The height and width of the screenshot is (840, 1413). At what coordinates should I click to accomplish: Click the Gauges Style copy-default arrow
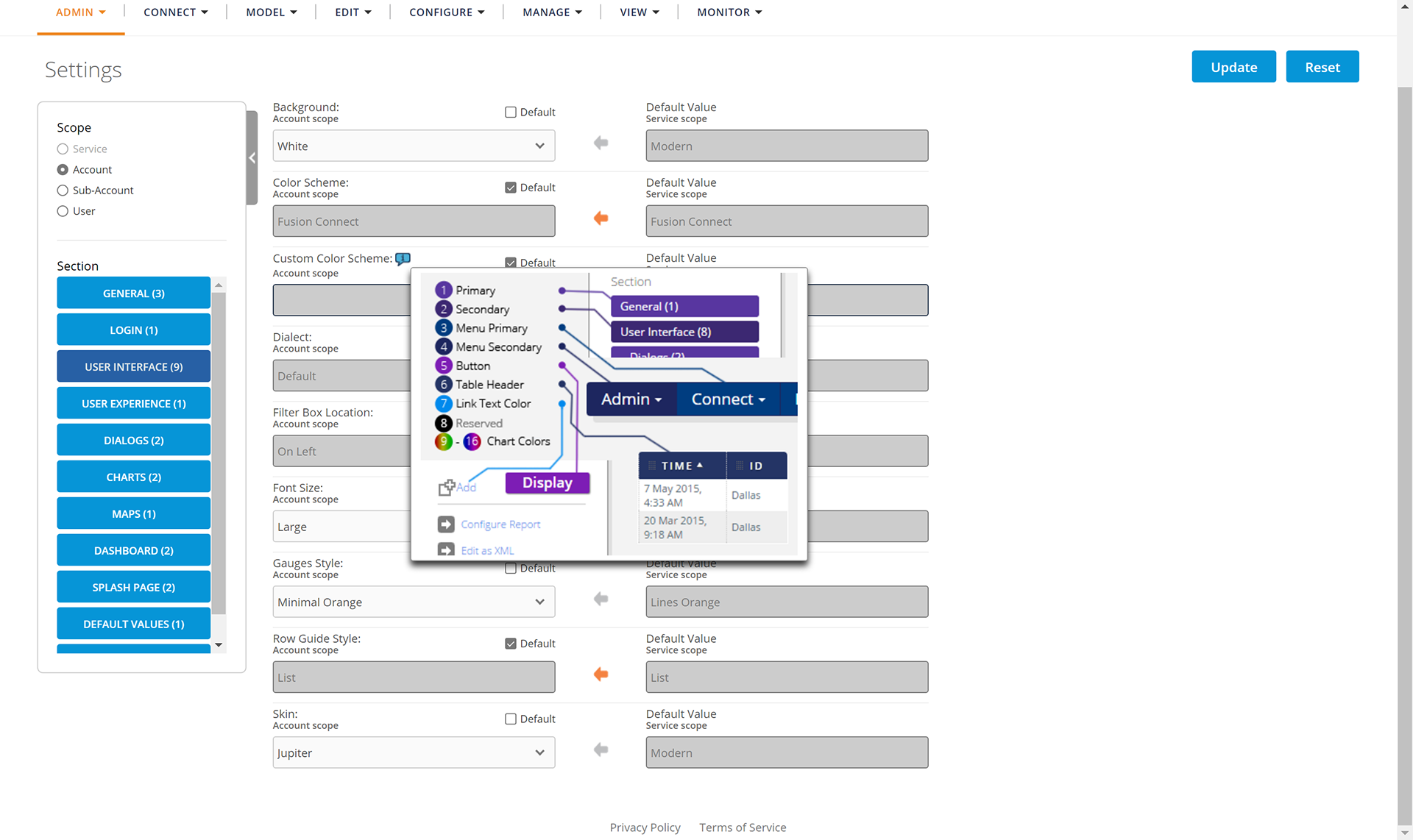(601, 599)
